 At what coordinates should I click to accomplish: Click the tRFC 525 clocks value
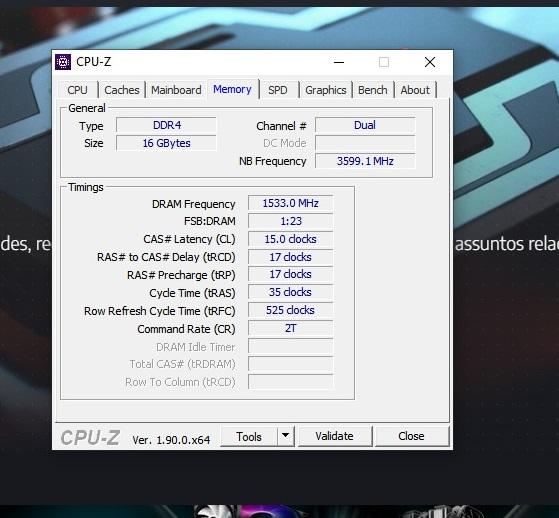coord(291,310)
